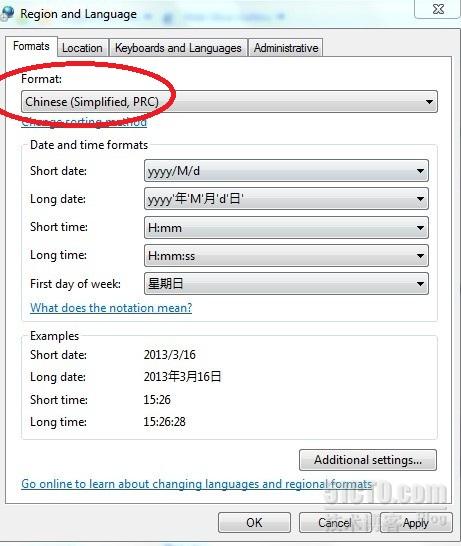Select the short time example 15:26
The width and height of the screenshot is (461, 546).
click(157, 399)
